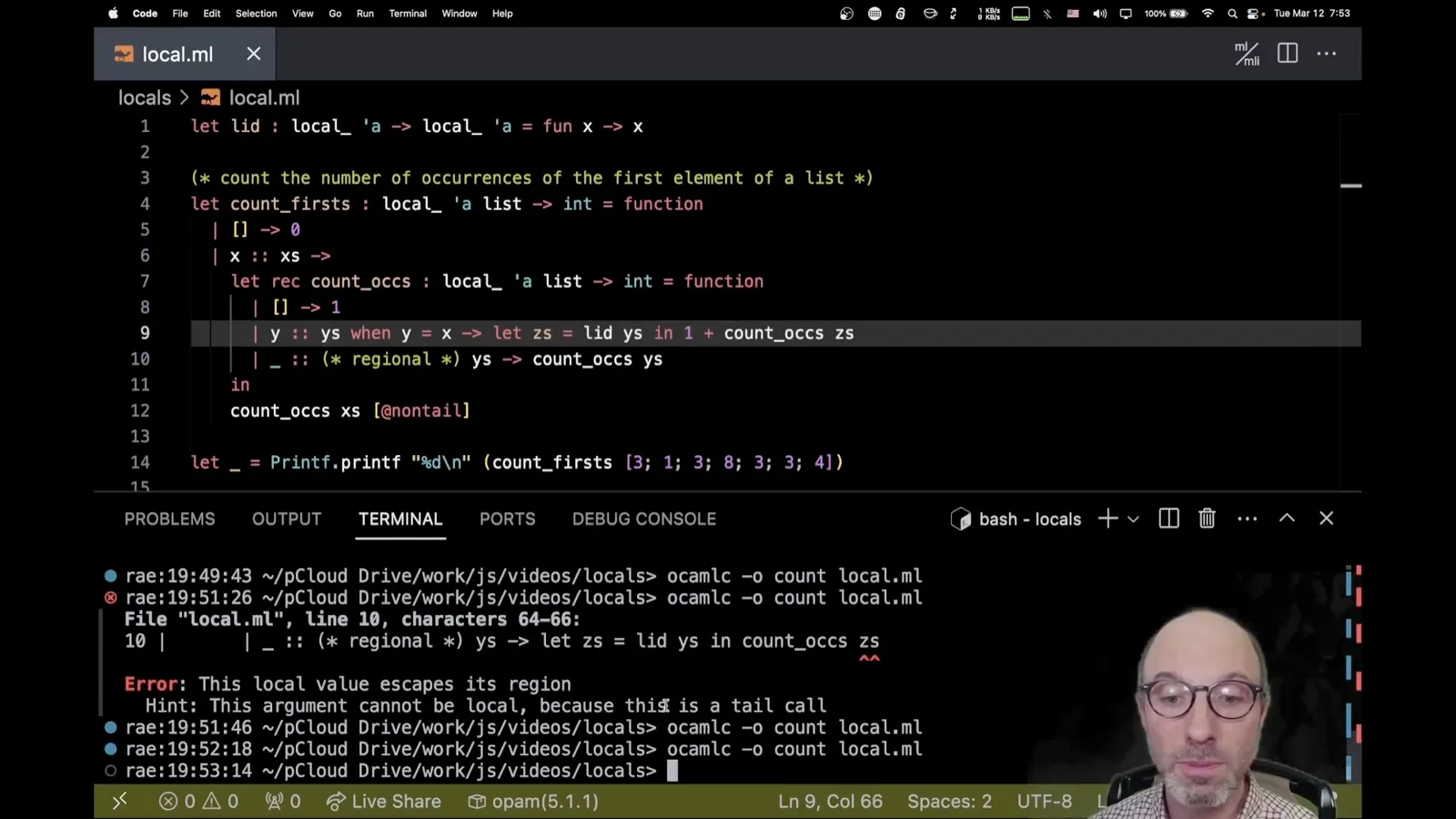Open remote window status bar icon

tap(119, 801)
